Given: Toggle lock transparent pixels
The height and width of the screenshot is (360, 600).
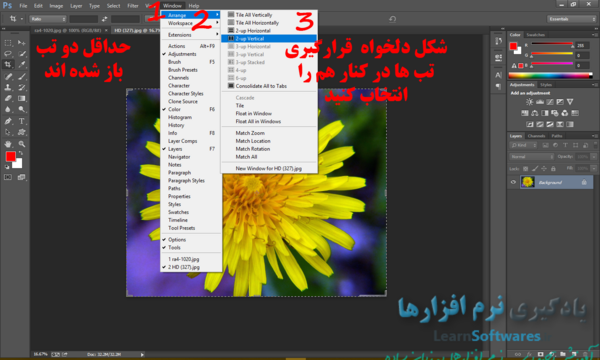Looking at the screenshot, I should [525, 168].
